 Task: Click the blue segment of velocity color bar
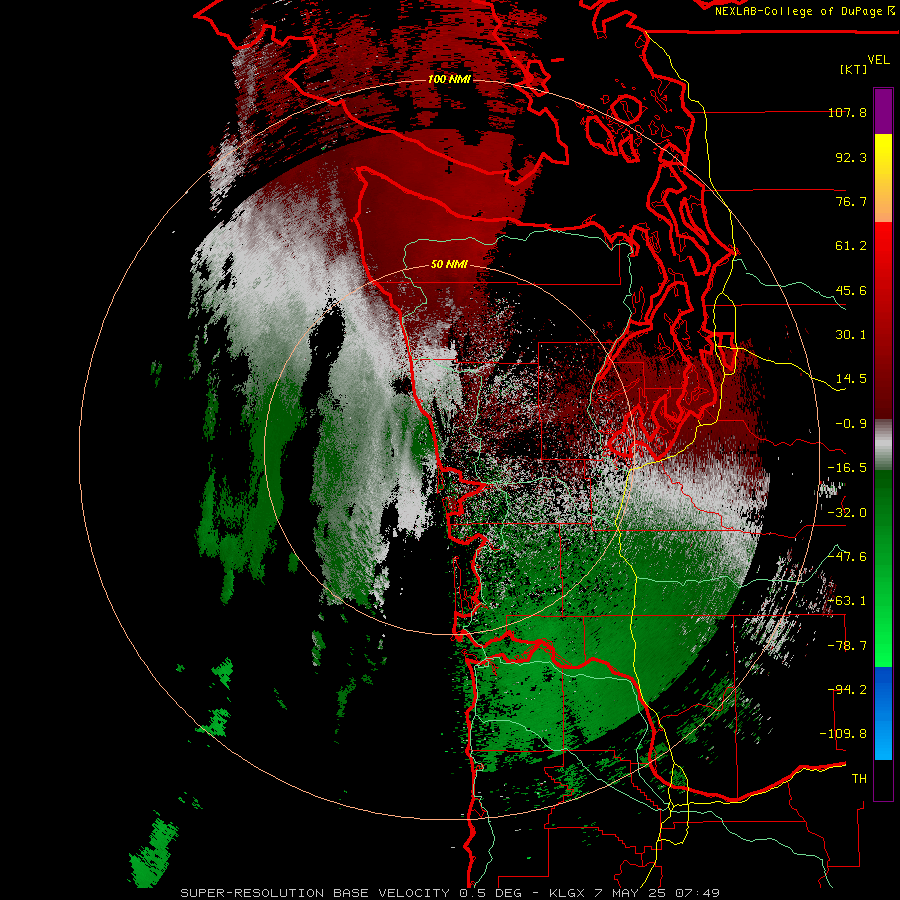pos(883,713)
